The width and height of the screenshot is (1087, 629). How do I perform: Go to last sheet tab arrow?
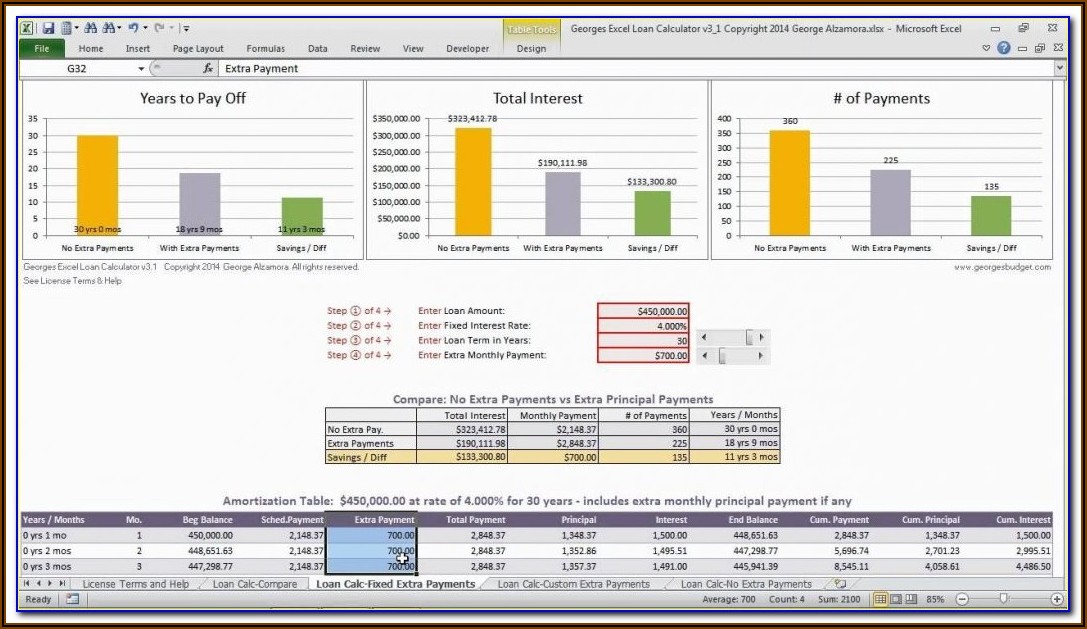[x=62, y=584]
